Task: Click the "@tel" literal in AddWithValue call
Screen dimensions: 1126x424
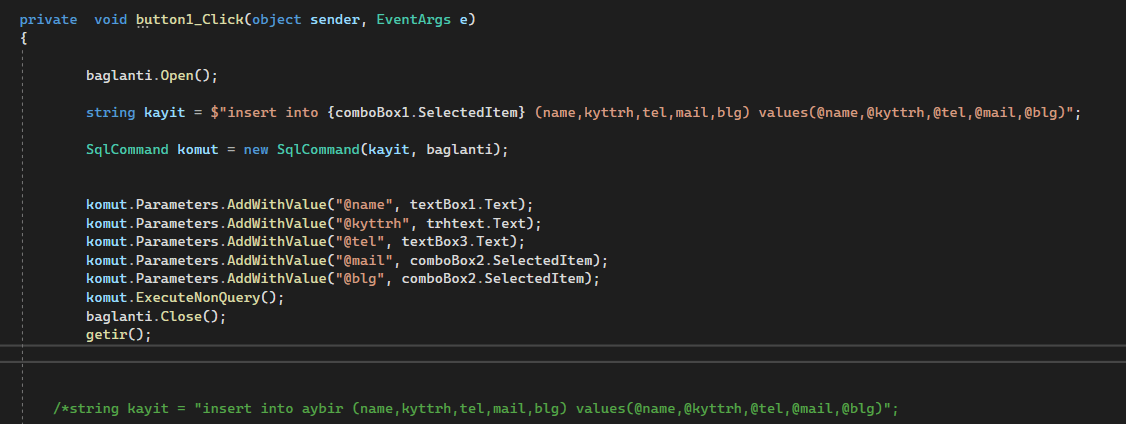Action: 360,241
